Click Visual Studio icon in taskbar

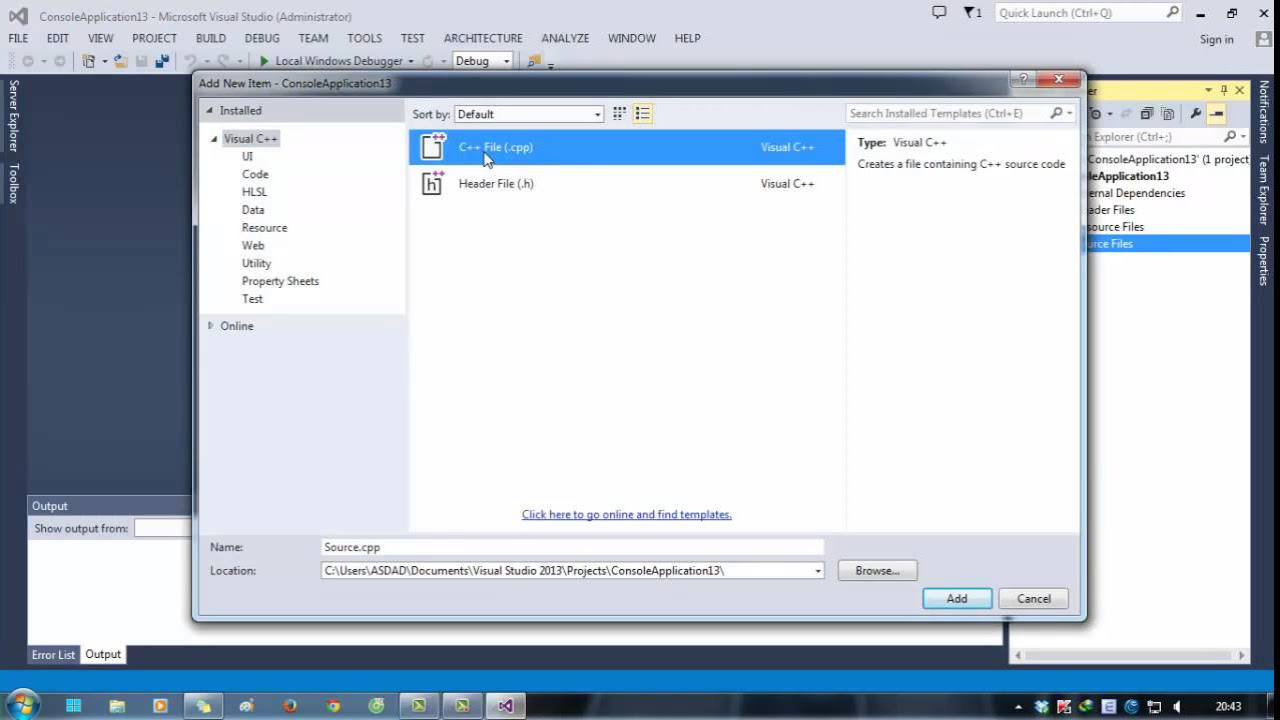[506, 706]
